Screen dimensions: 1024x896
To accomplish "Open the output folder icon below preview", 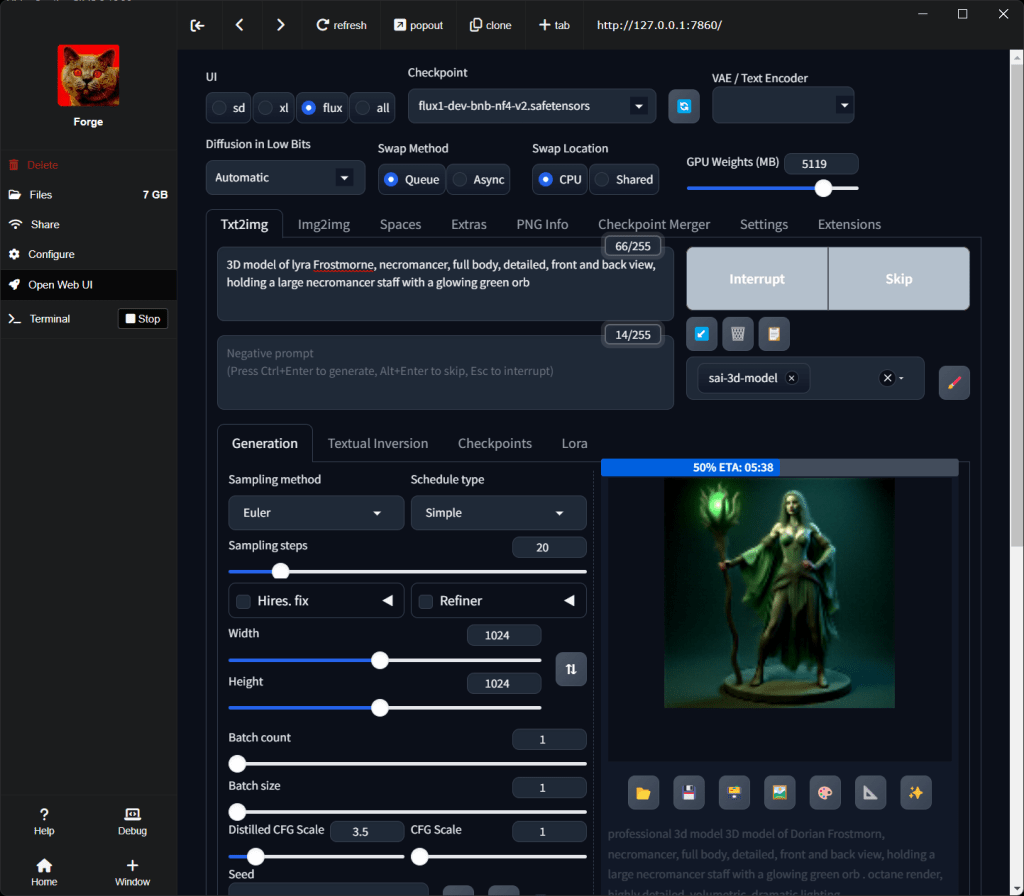I will click(x=643, y=792).
